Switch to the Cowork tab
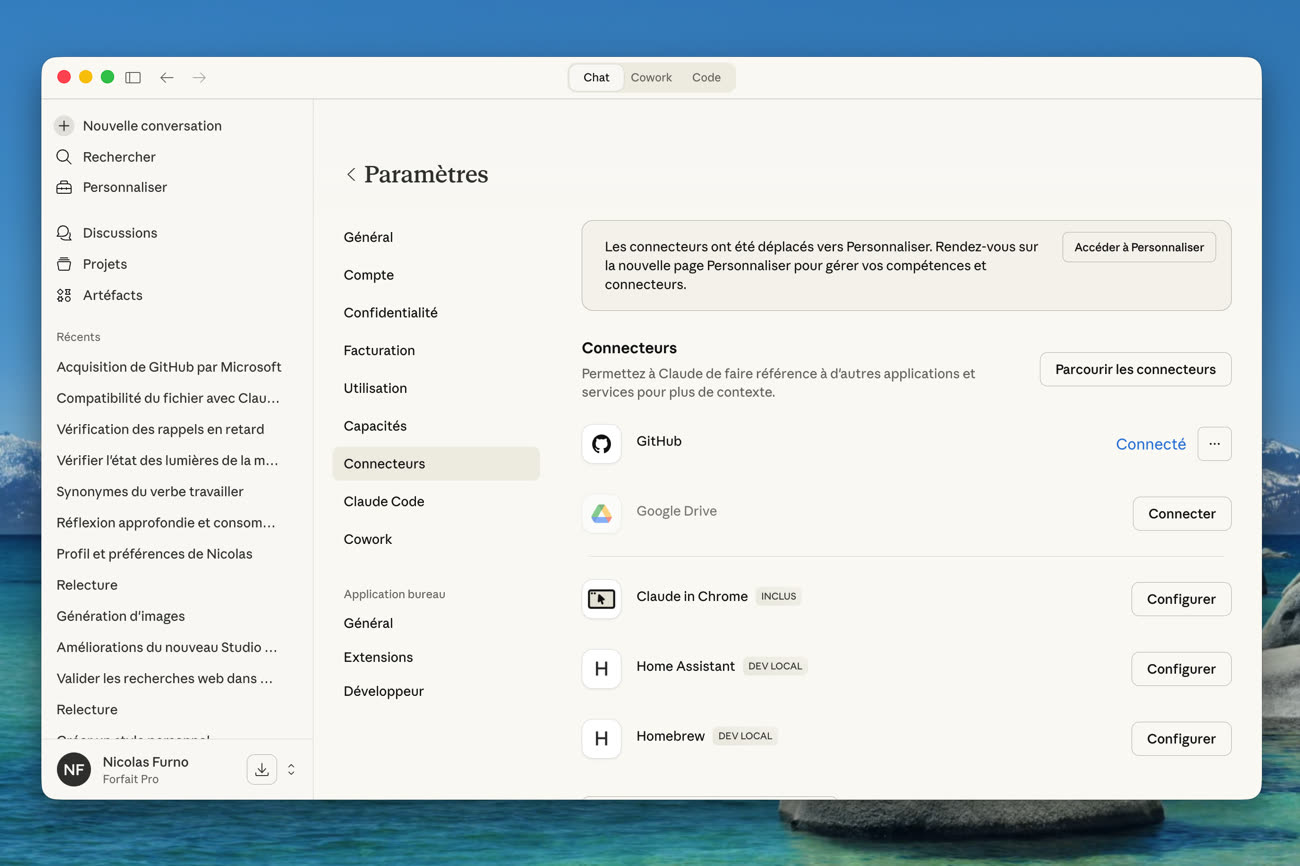 (x=651, y=77)
